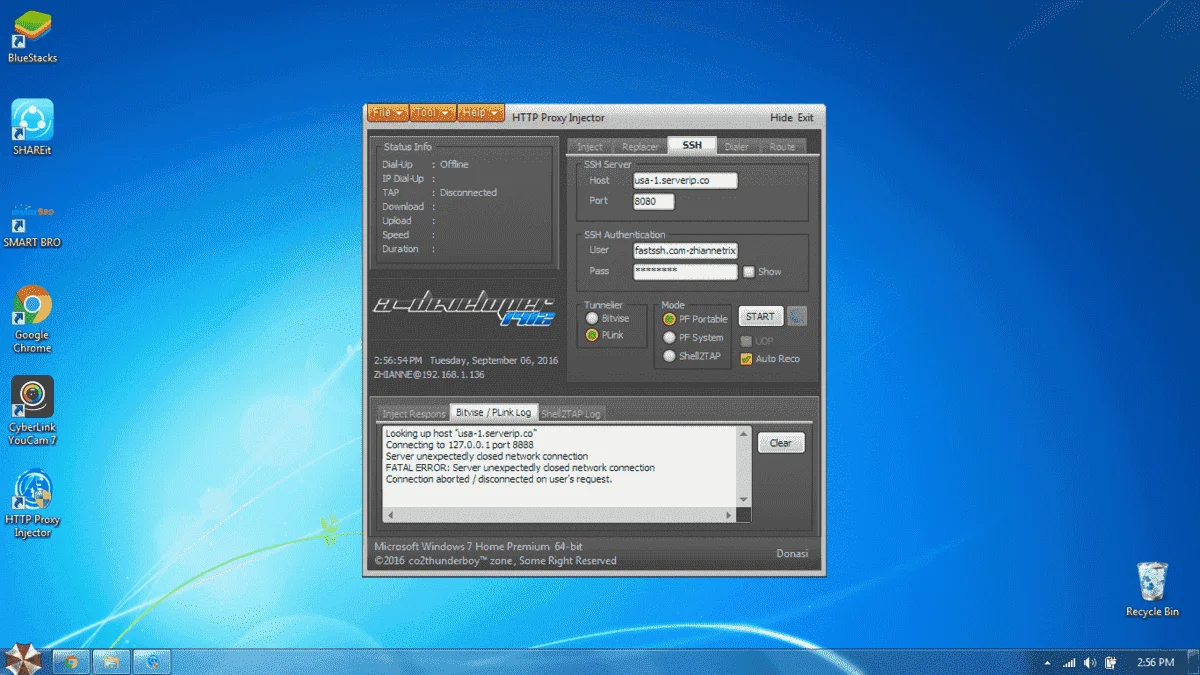This screenshot has height=675, width=1200.
Task: Focus the SSH Pass field
Action: 685,271
